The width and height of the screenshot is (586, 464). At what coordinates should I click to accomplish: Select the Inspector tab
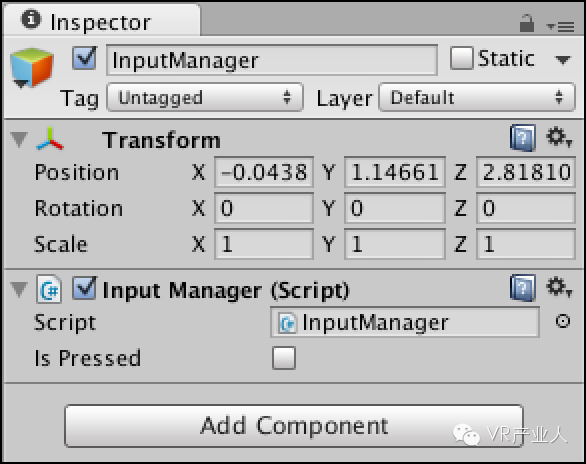click(x=101, y=21)
